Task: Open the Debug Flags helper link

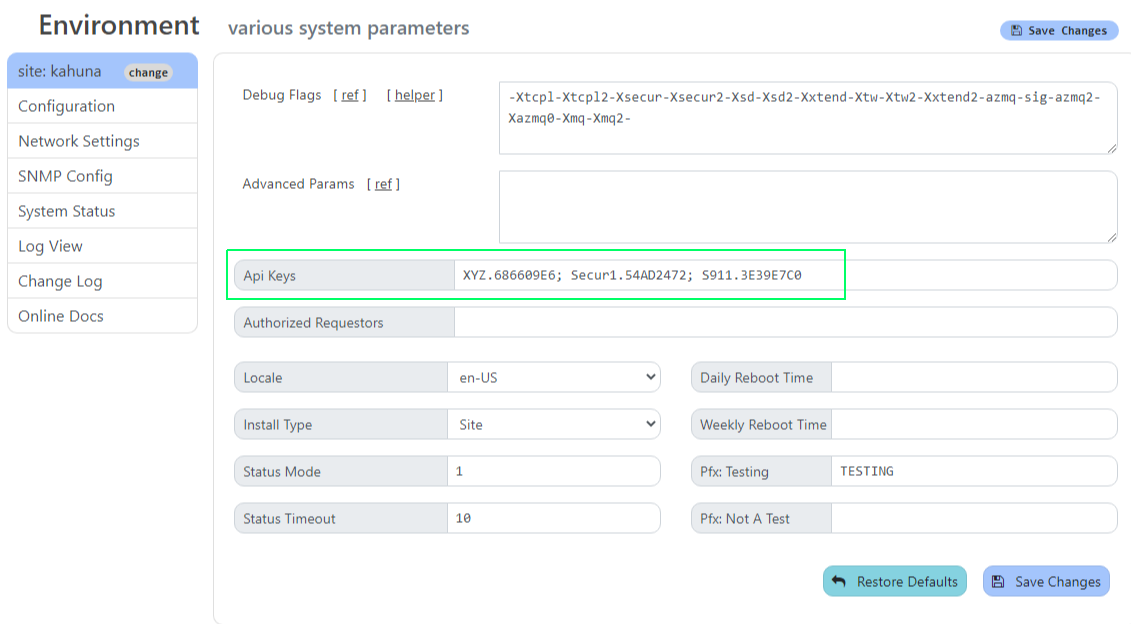Action: (415, 95)
